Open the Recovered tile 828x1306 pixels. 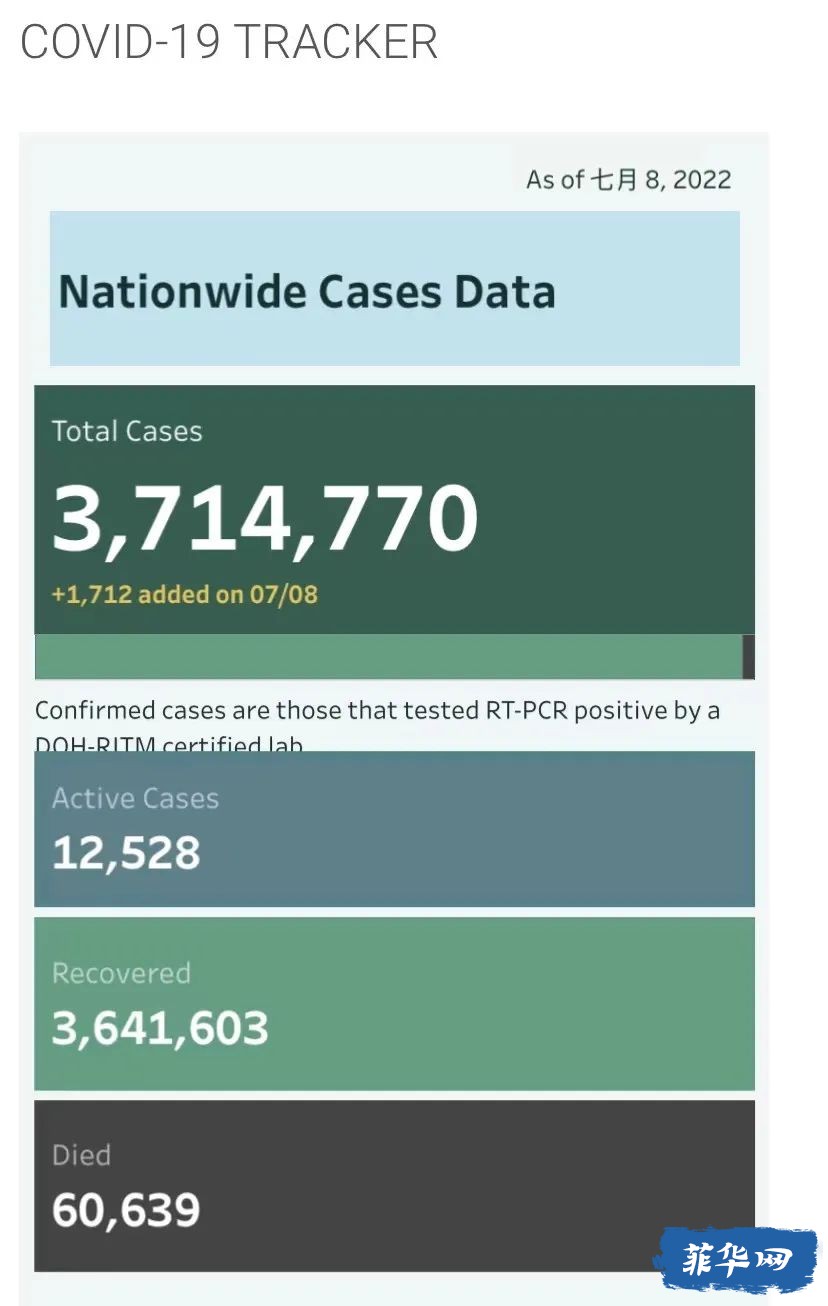(395, 1004)
